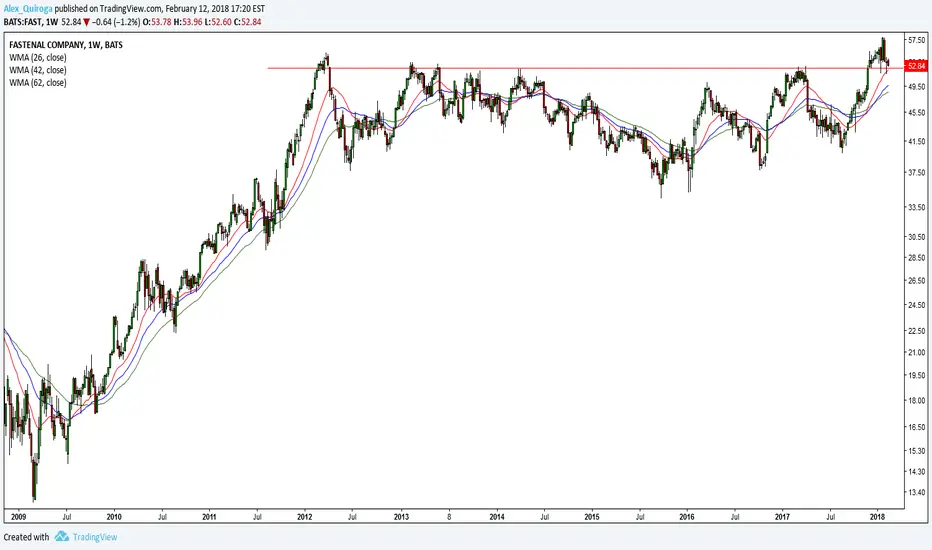Click the 2015 label on time axis
Screen dimensions: 932x550
pos(591,517)
